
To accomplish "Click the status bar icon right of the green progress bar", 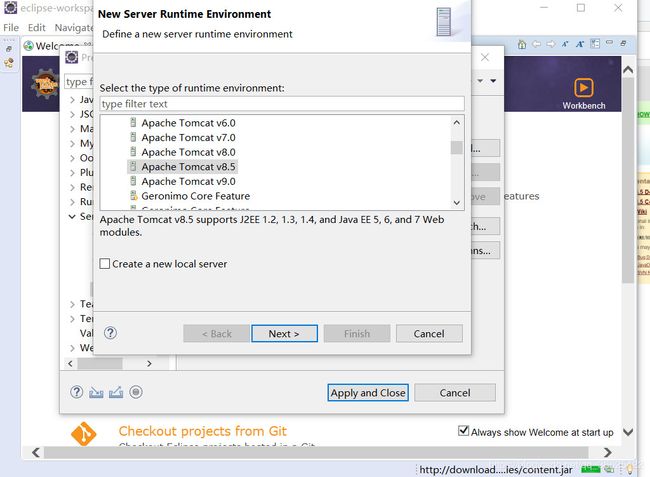I will pos(609,470).
